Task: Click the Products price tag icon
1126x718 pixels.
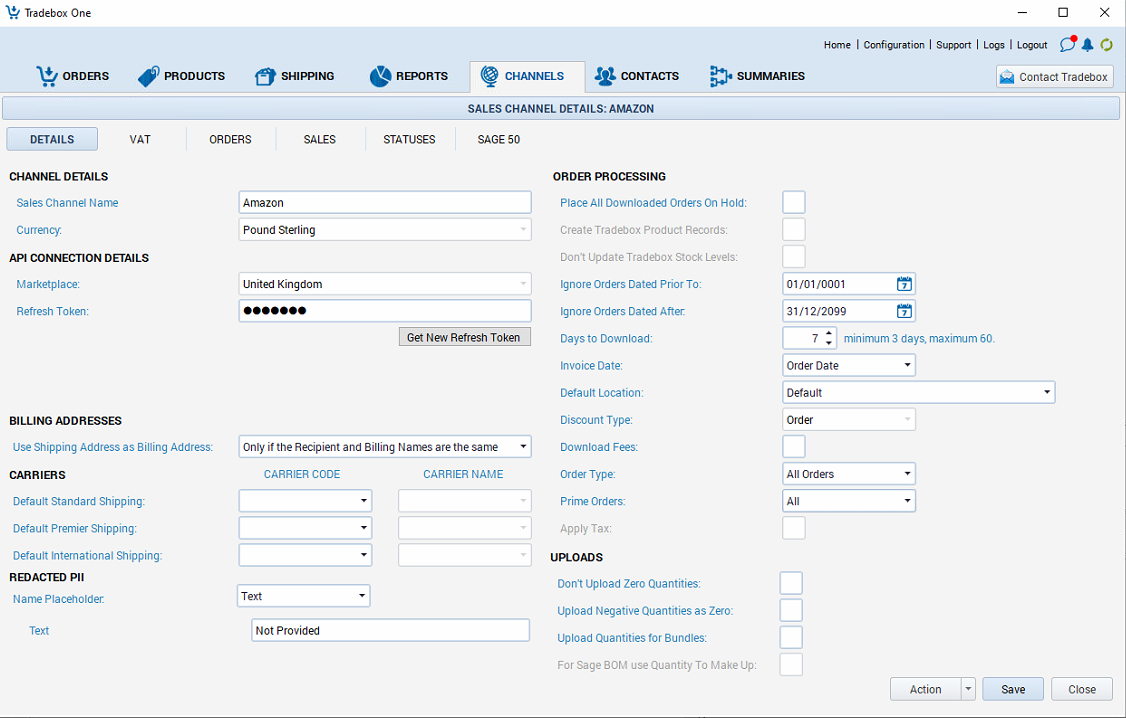Action: [x=149, y=76]
